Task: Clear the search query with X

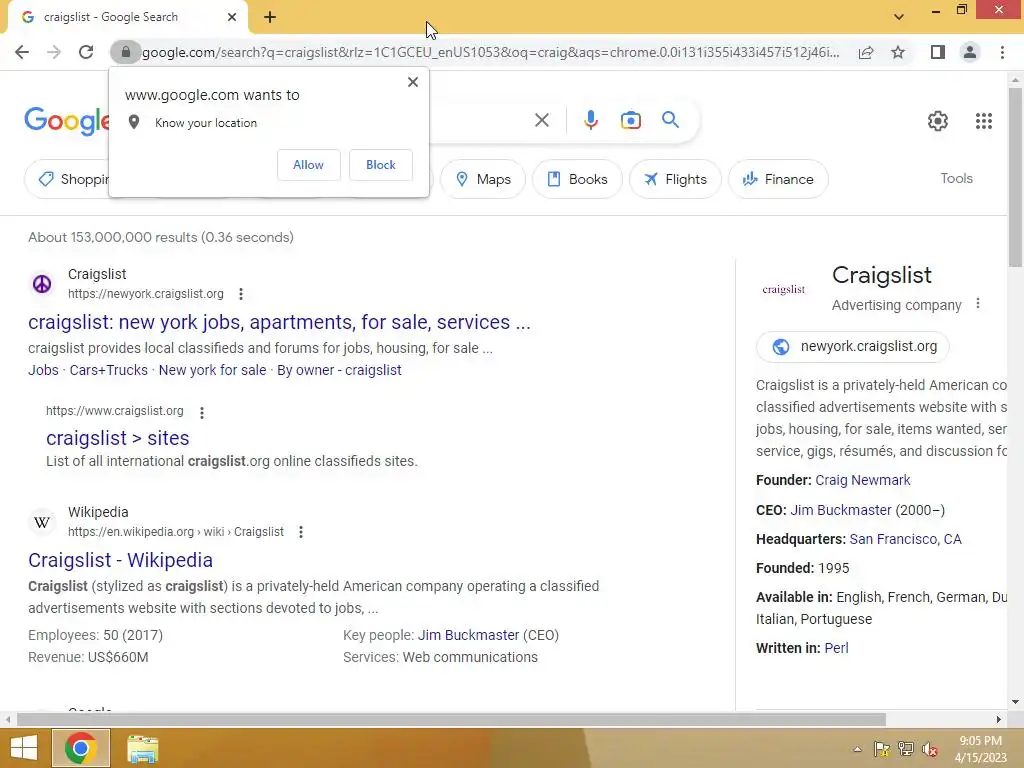Action: tap(541, 120)
